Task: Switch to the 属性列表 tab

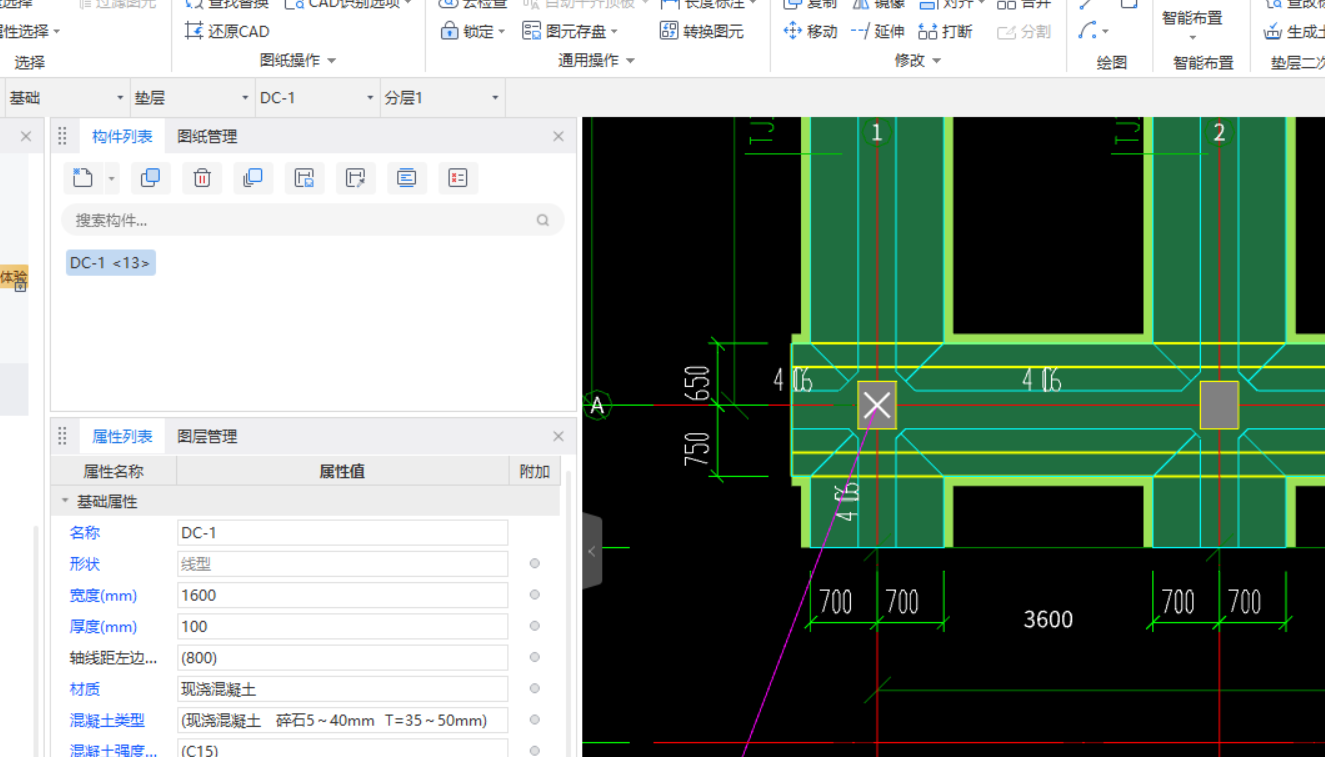Action: [x=122, y=436]
